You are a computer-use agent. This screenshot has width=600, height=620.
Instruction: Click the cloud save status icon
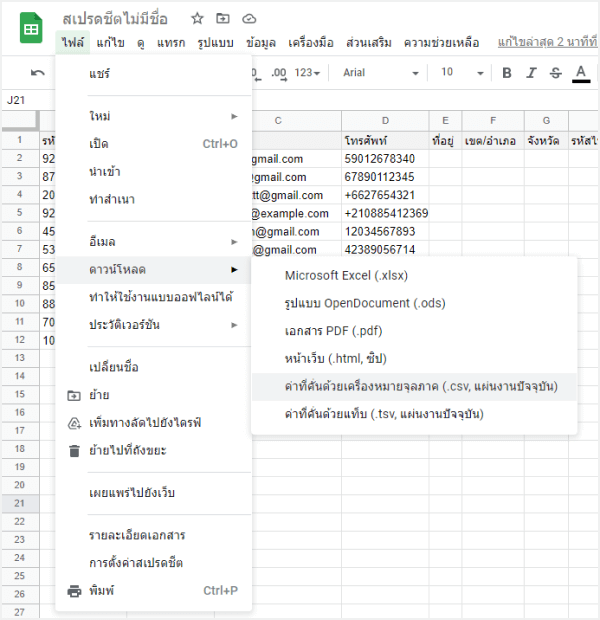249,19
